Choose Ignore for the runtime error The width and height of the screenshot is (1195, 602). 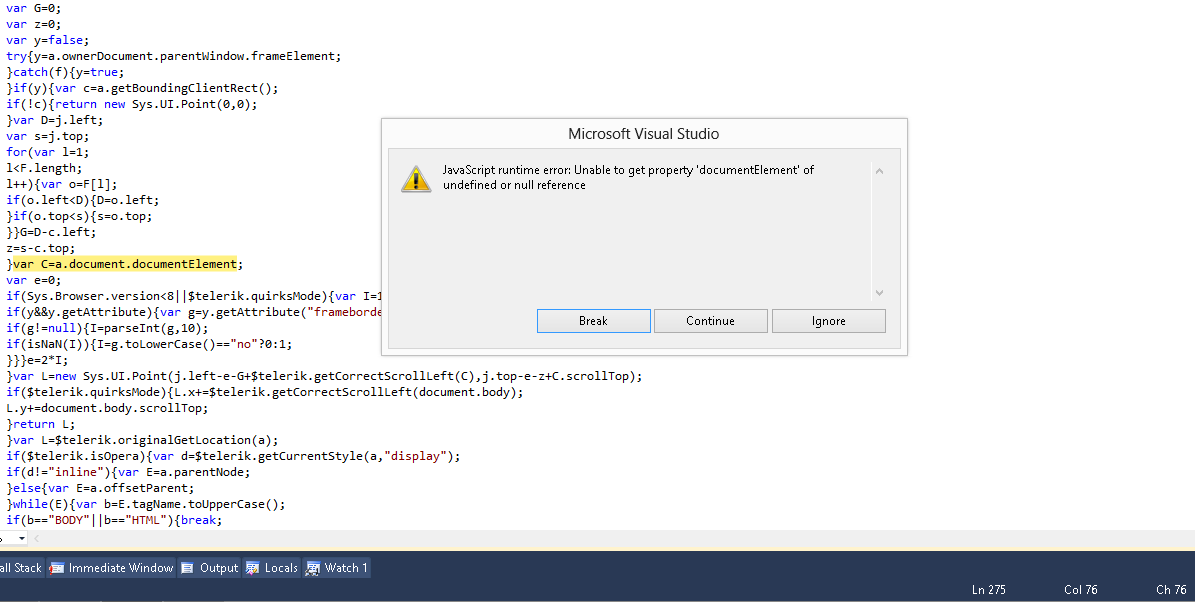828,321
